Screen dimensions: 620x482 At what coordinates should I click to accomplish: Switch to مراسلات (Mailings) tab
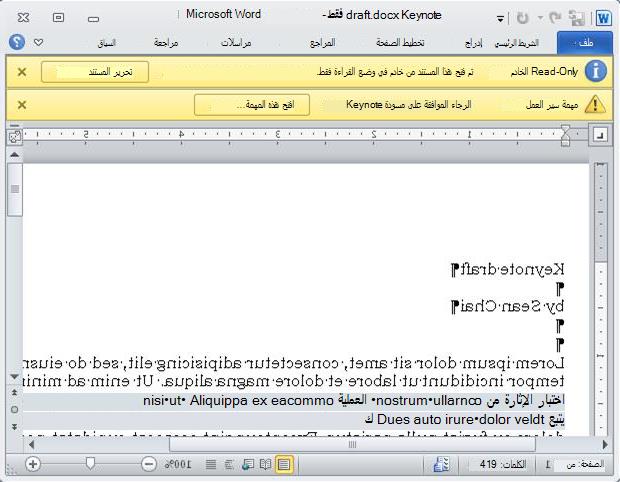(x=236, y=43)
